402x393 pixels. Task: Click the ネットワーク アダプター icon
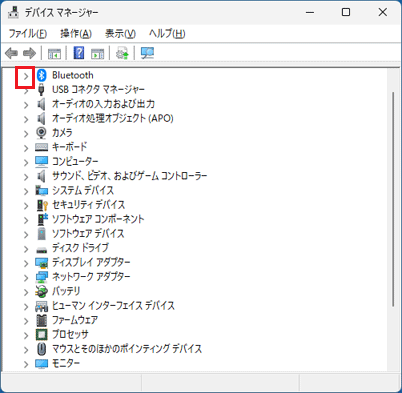point(41,277)
